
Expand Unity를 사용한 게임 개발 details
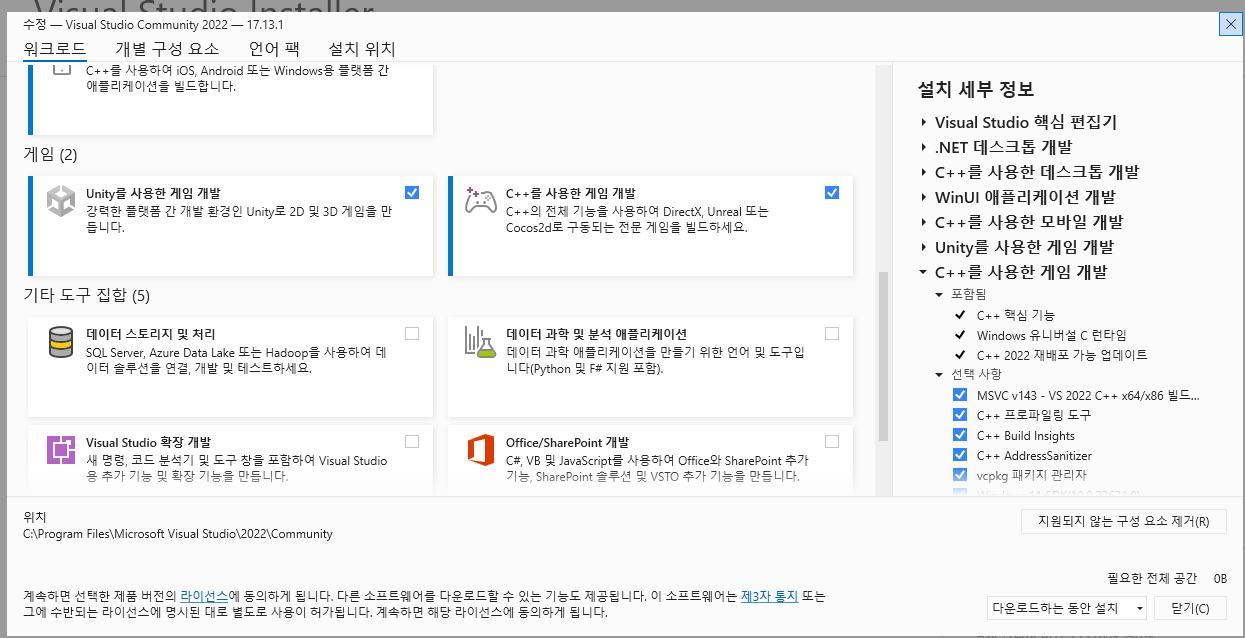[x=924, y=247]
